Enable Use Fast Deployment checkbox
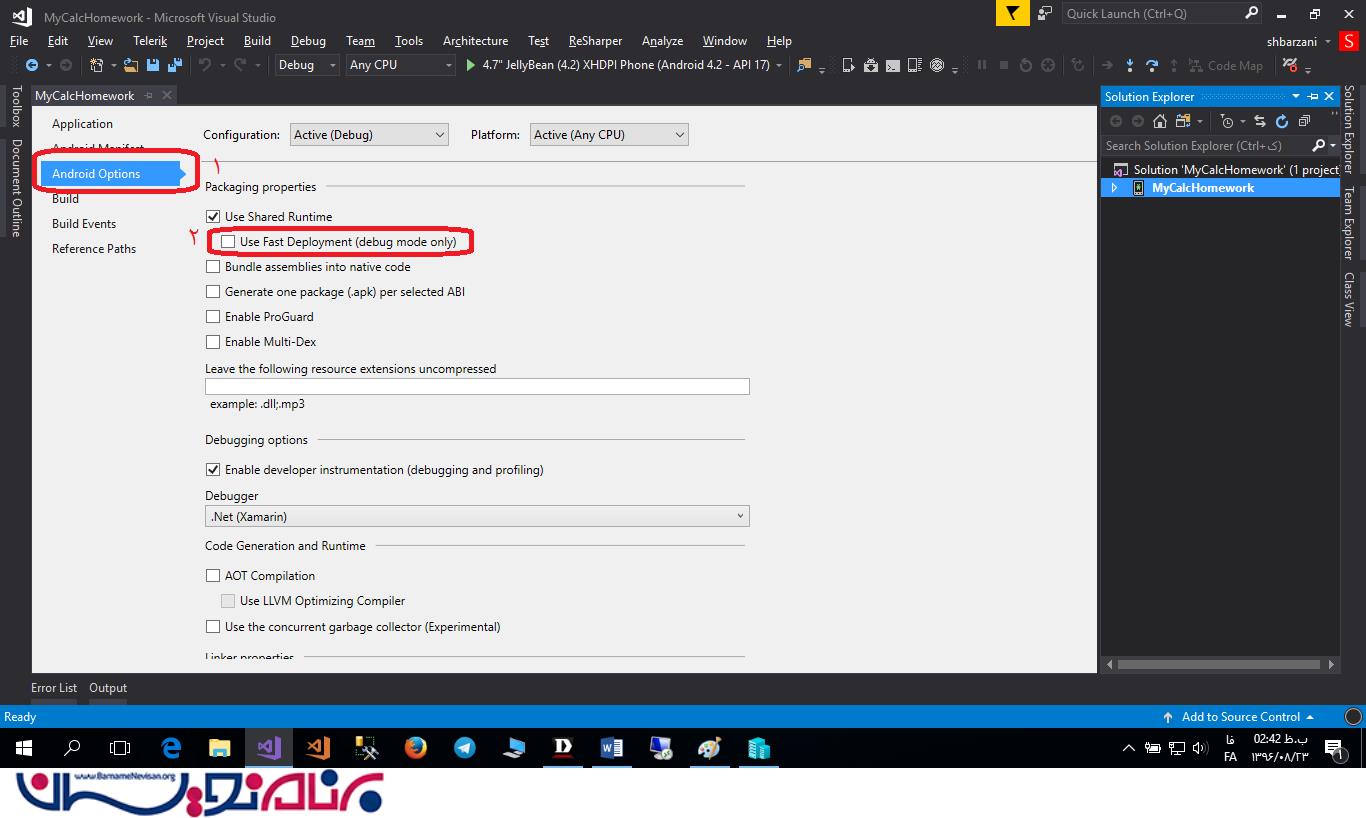 pos(228,242)
